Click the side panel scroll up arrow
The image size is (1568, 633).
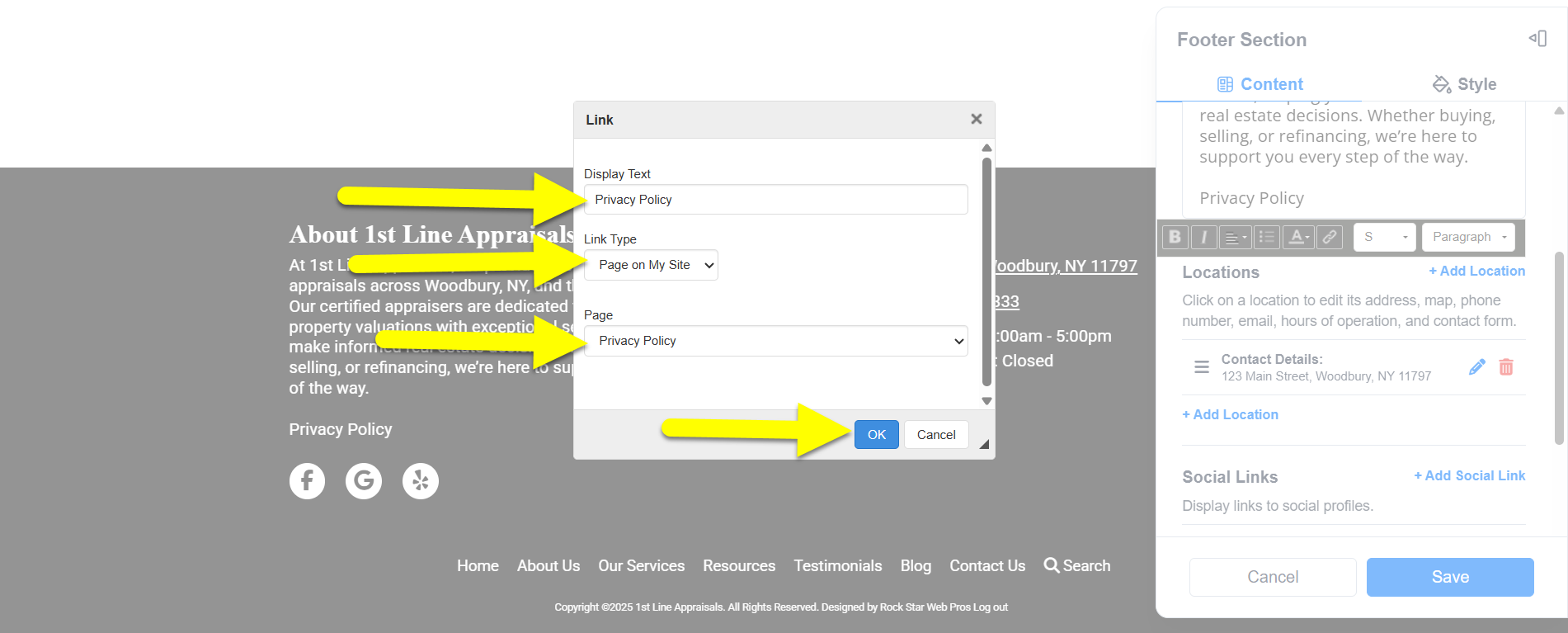[1559, 111]
